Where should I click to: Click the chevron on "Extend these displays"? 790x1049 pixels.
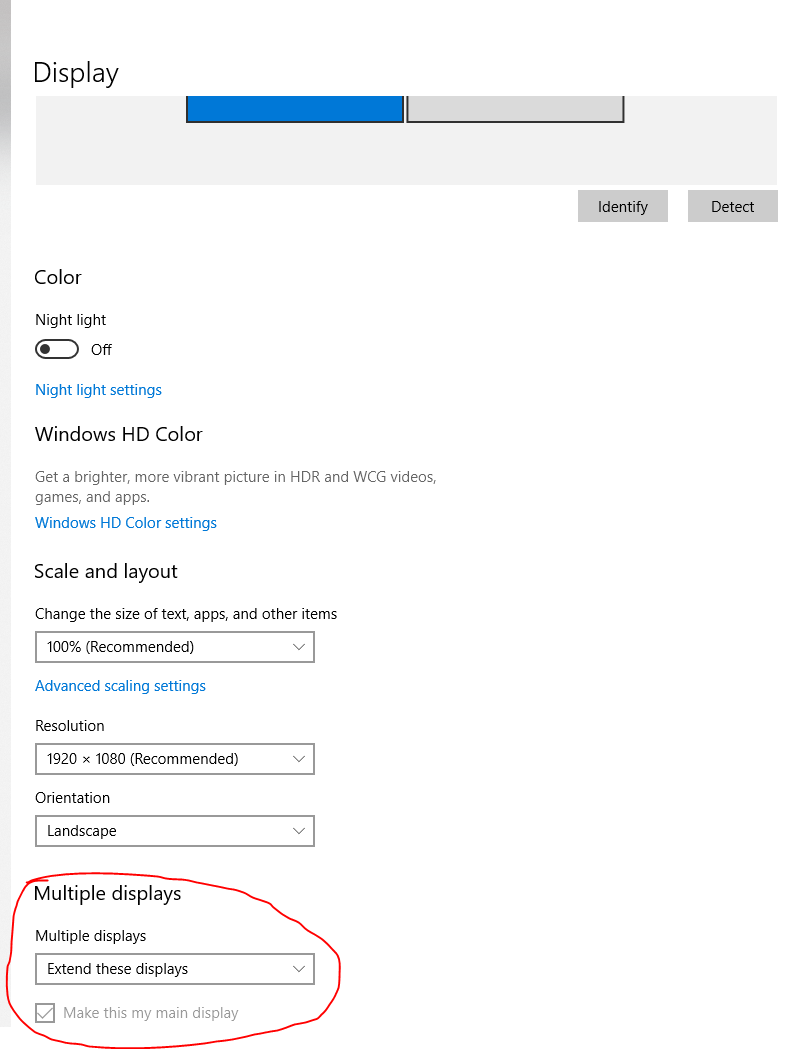tap(297, 968)
